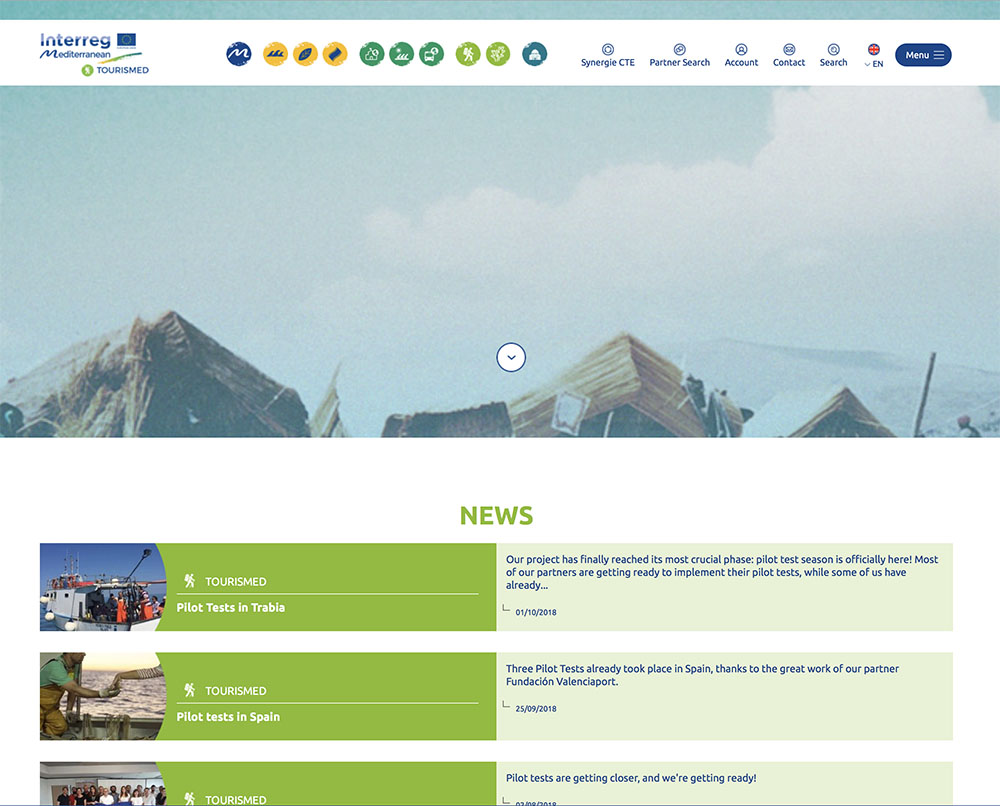This screenshot has height=806, width=1000.
Task: Expand the EN language dropdown
Action: click(x=874, y=56)
